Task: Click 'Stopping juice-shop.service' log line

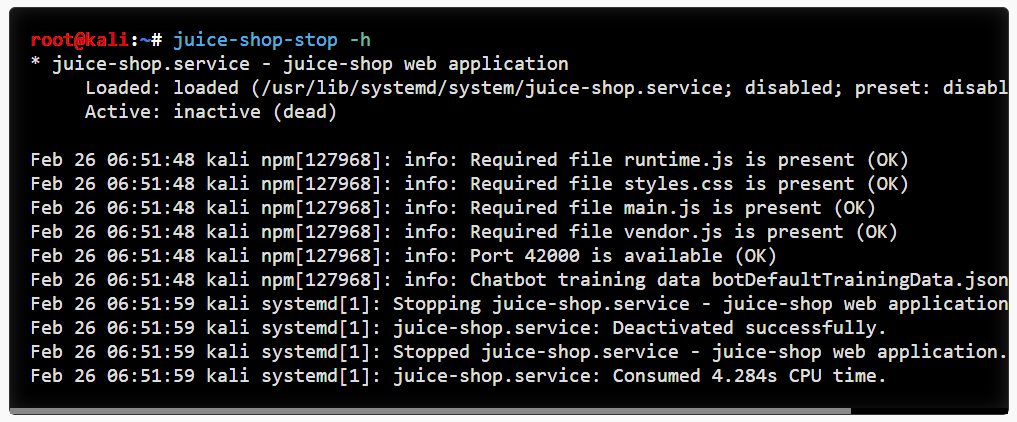Action: (519, 304)
